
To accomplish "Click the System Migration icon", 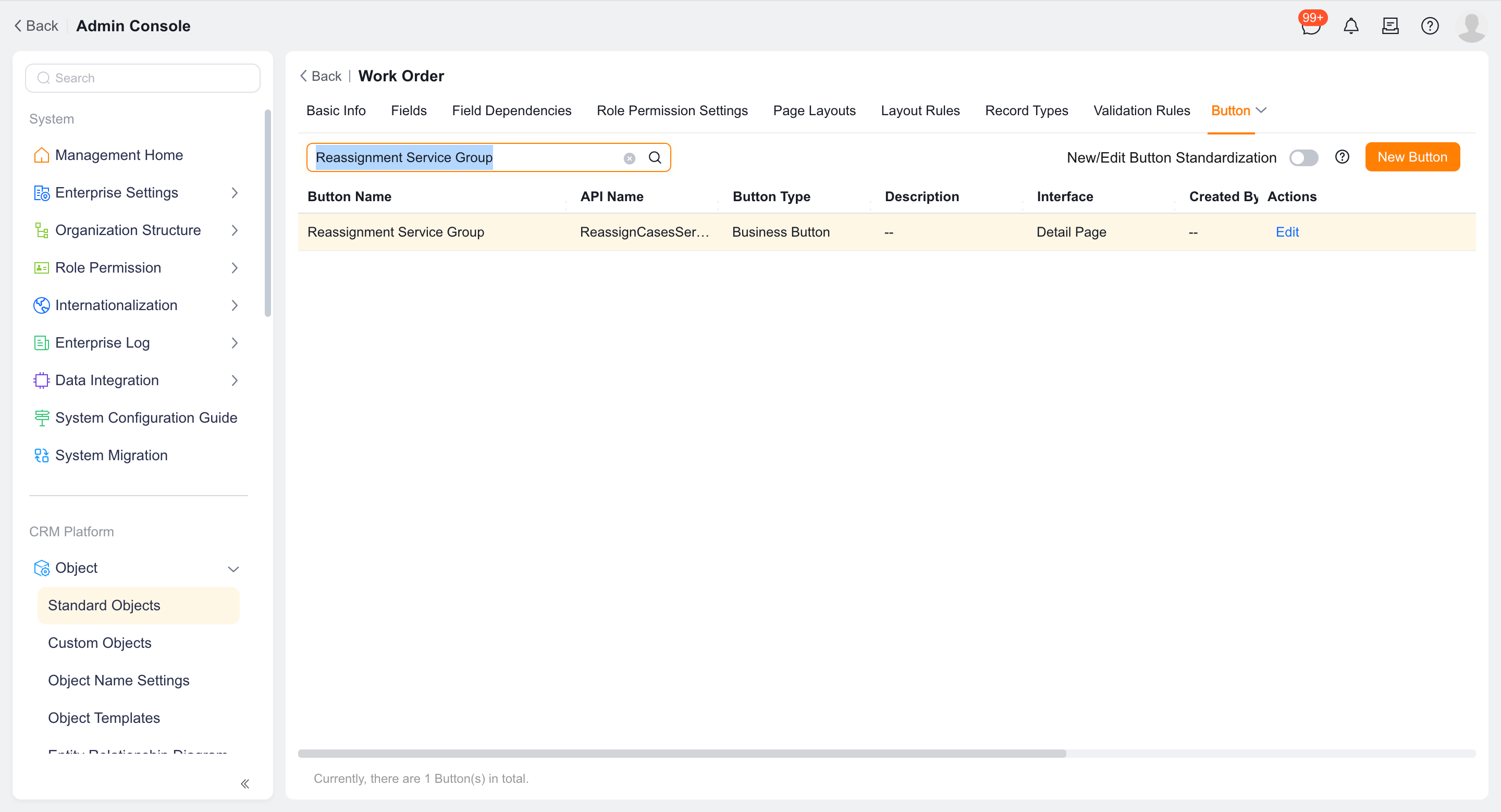I will [x=41, y=456].
